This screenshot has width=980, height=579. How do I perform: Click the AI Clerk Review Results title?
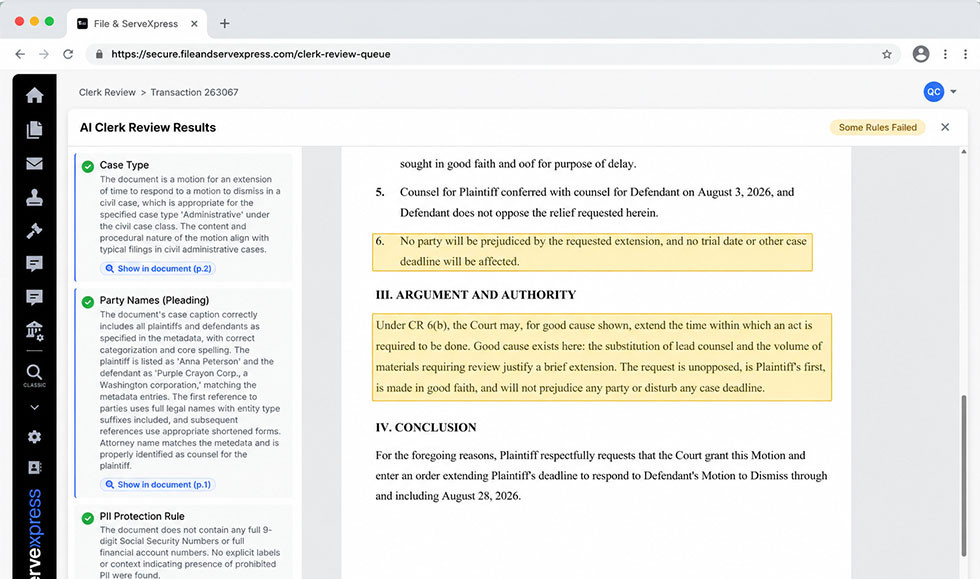pyautogui.click(x=148, y=128)
